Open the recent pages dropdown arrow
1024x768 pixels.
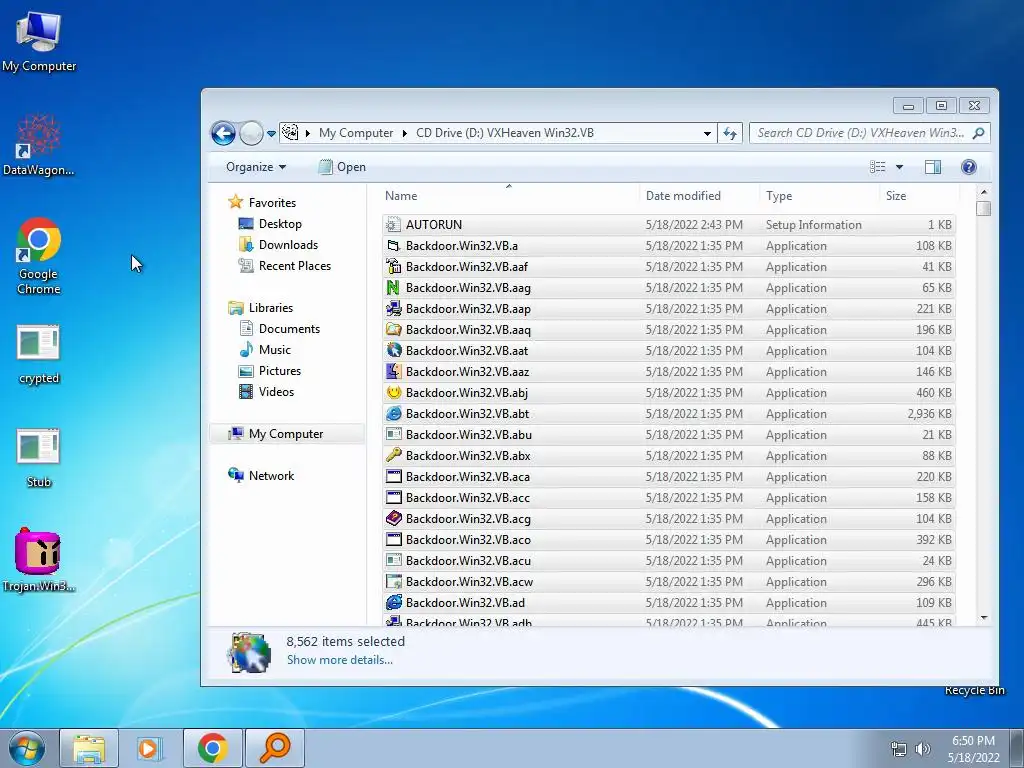(271, 133)
